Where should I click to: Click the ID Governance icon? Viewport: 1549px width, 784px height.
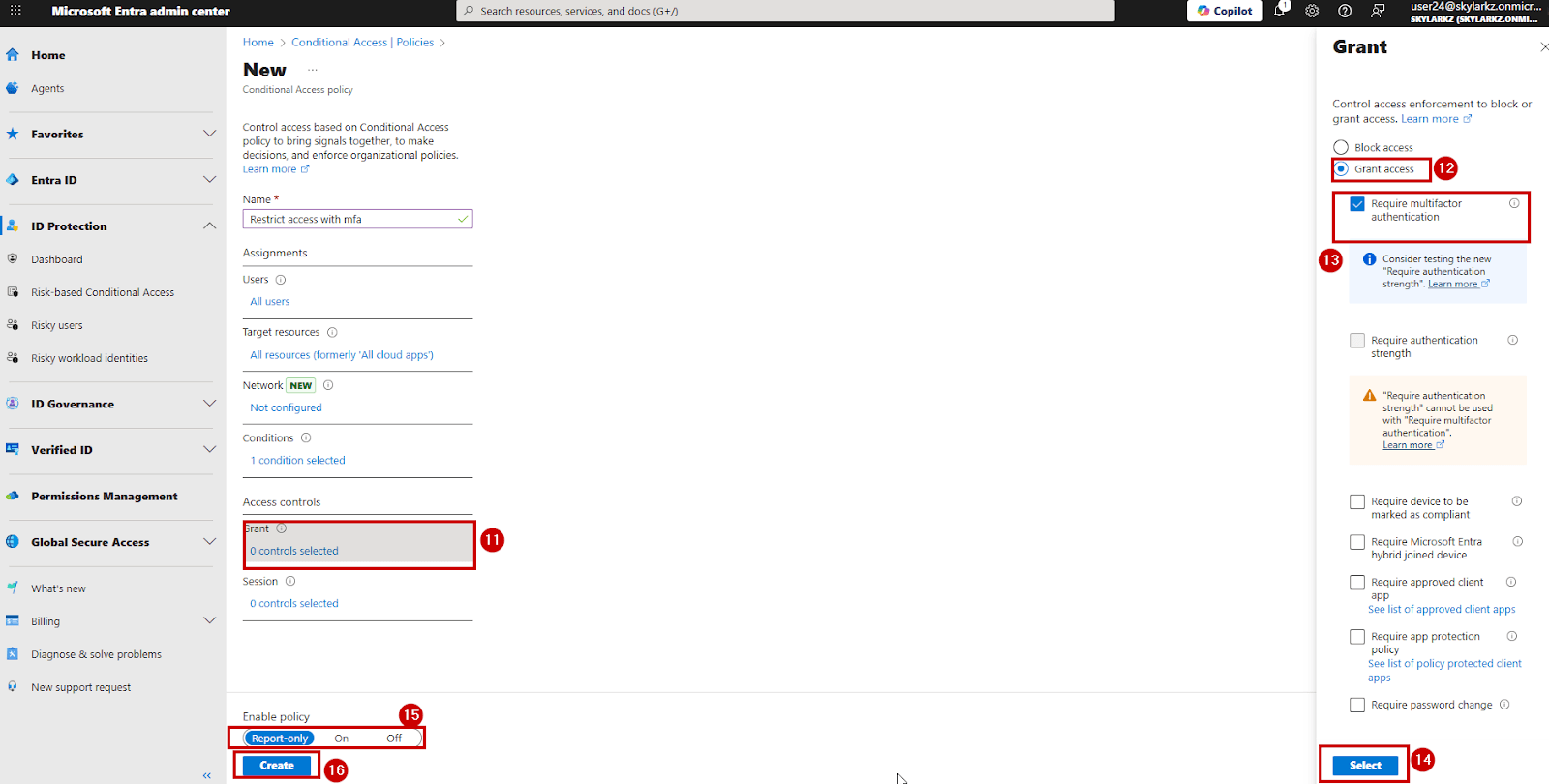pyautogui.click(x=13, y=404)
